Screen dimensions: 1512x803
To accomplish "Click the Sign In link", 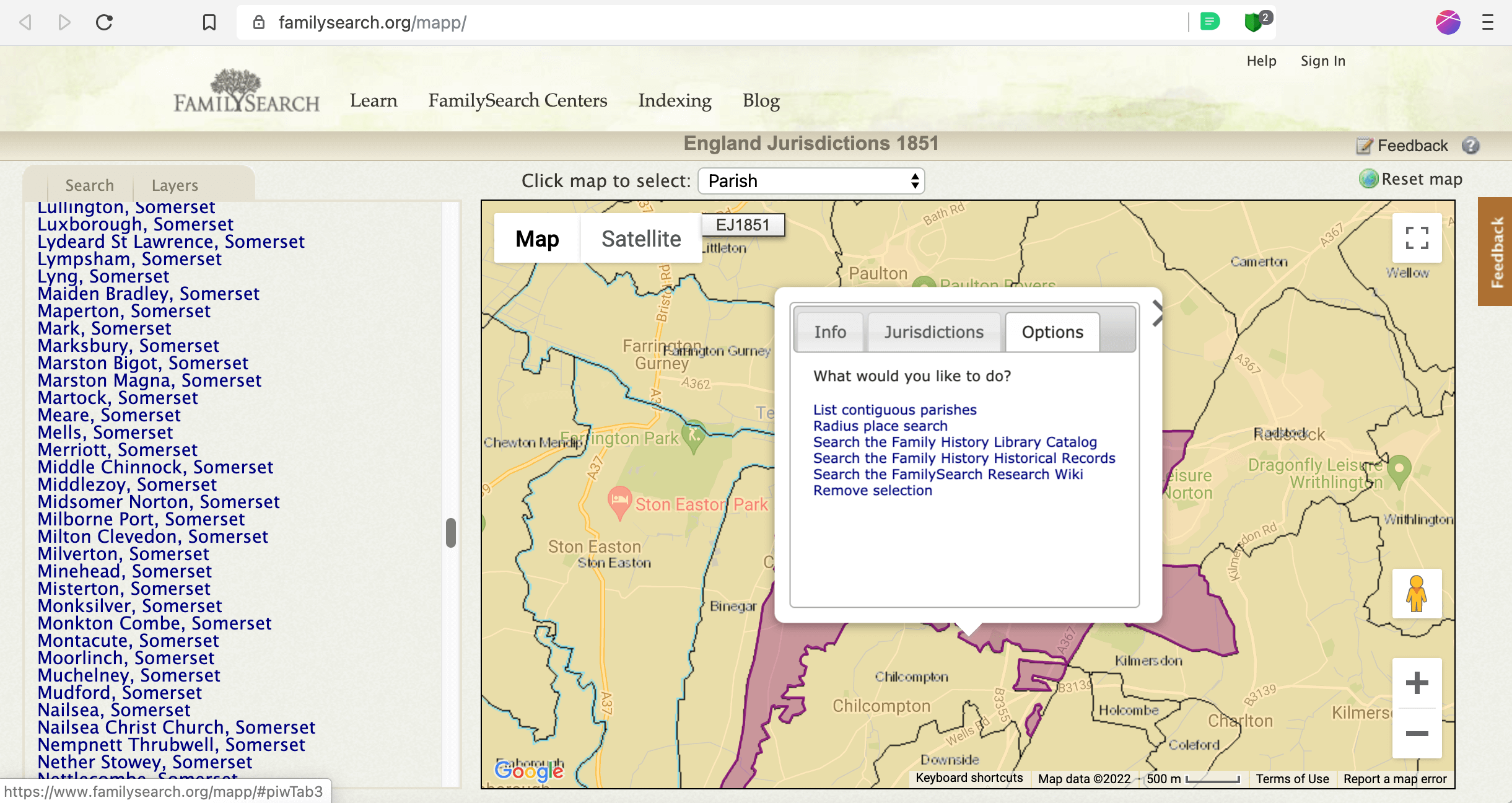I will click(x=1323, y=61).
